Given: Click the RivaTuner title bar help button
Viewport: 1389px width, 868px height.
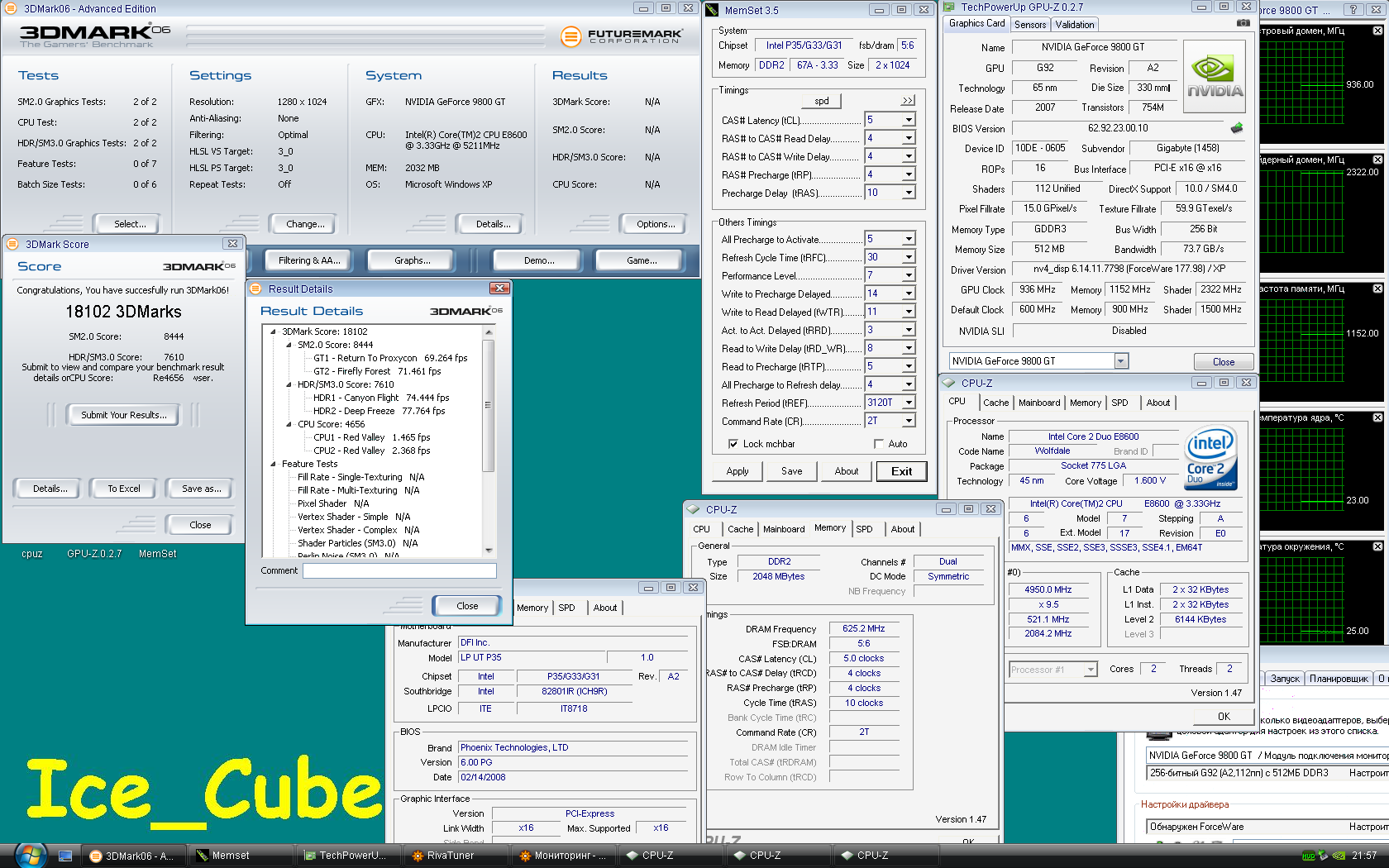Looking at the screenshot, I should coord(1353,9).
